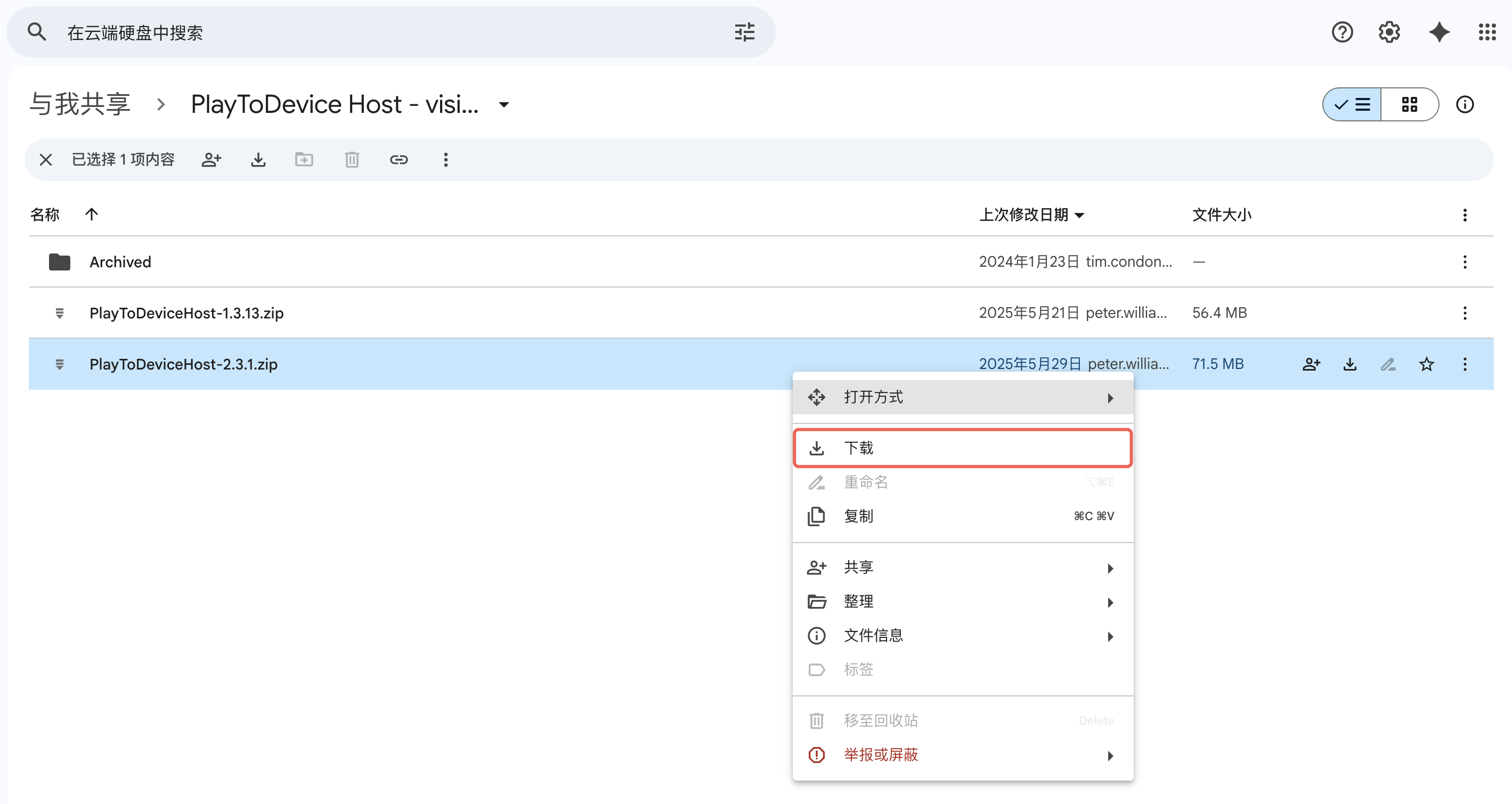Select the PlayToDeviceHost-1.3.13.zip file

[761, 313]
